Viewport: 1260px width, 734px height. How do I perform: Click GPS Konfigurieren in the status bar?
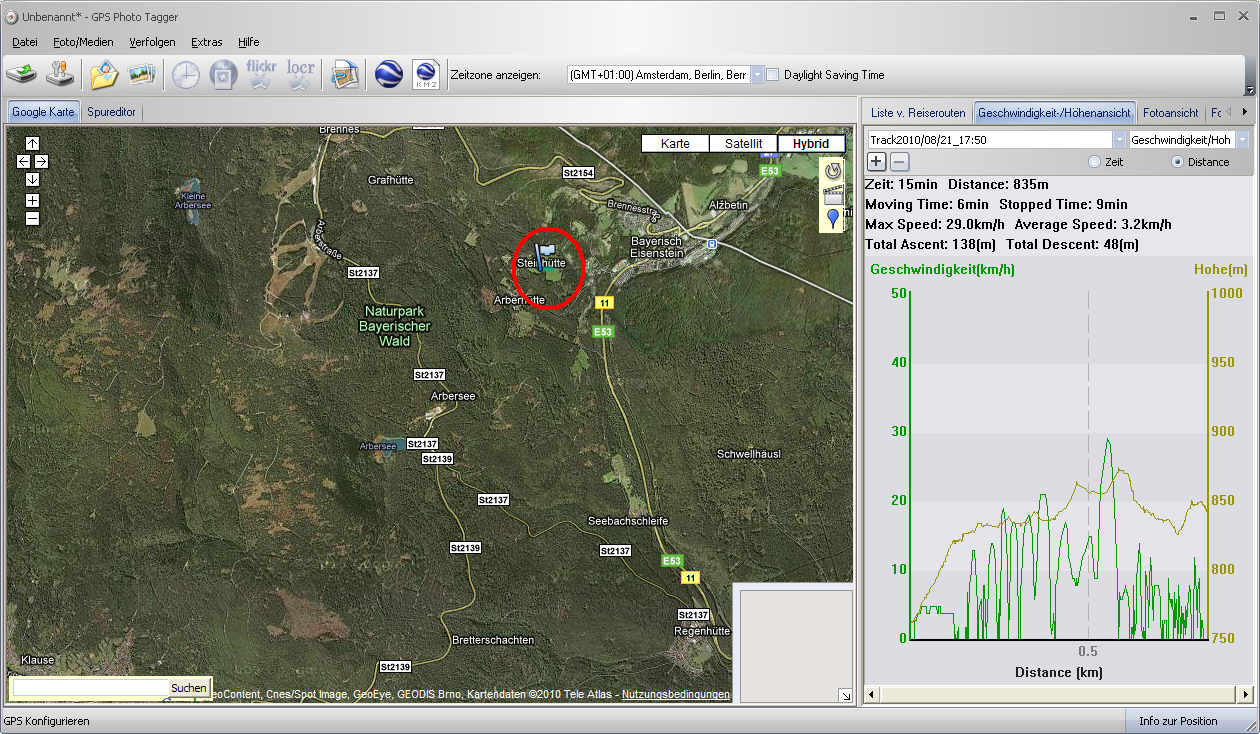47,721
